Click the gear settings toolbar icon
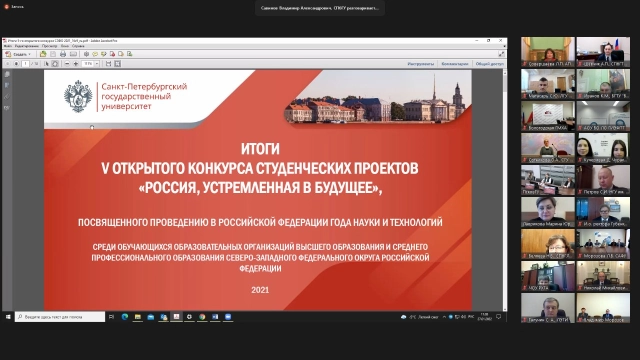 86,54
